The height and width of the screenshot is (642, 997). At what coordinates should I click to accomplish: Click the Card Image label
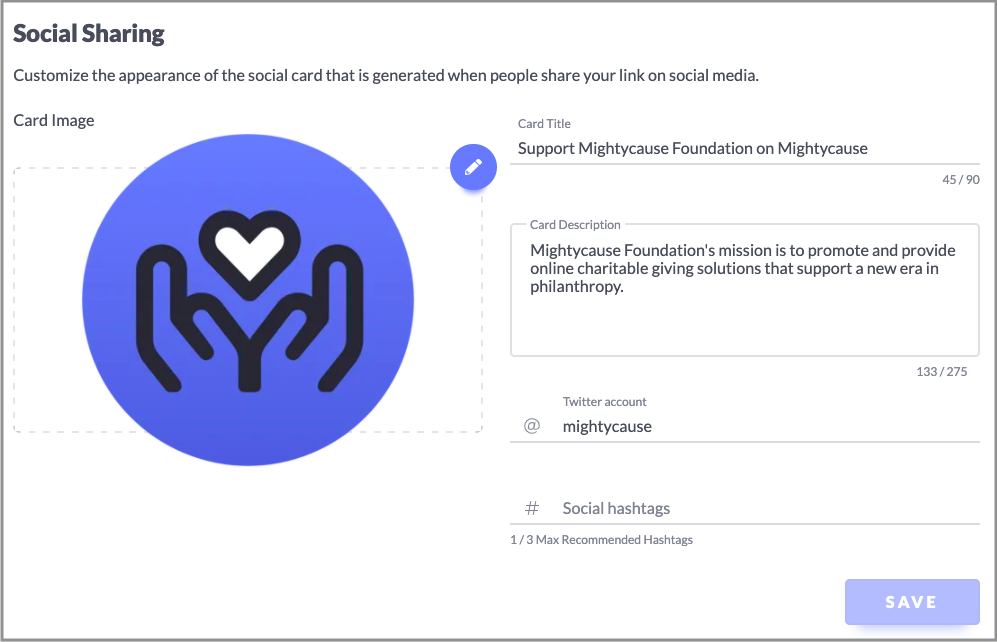tap(54, 121)
